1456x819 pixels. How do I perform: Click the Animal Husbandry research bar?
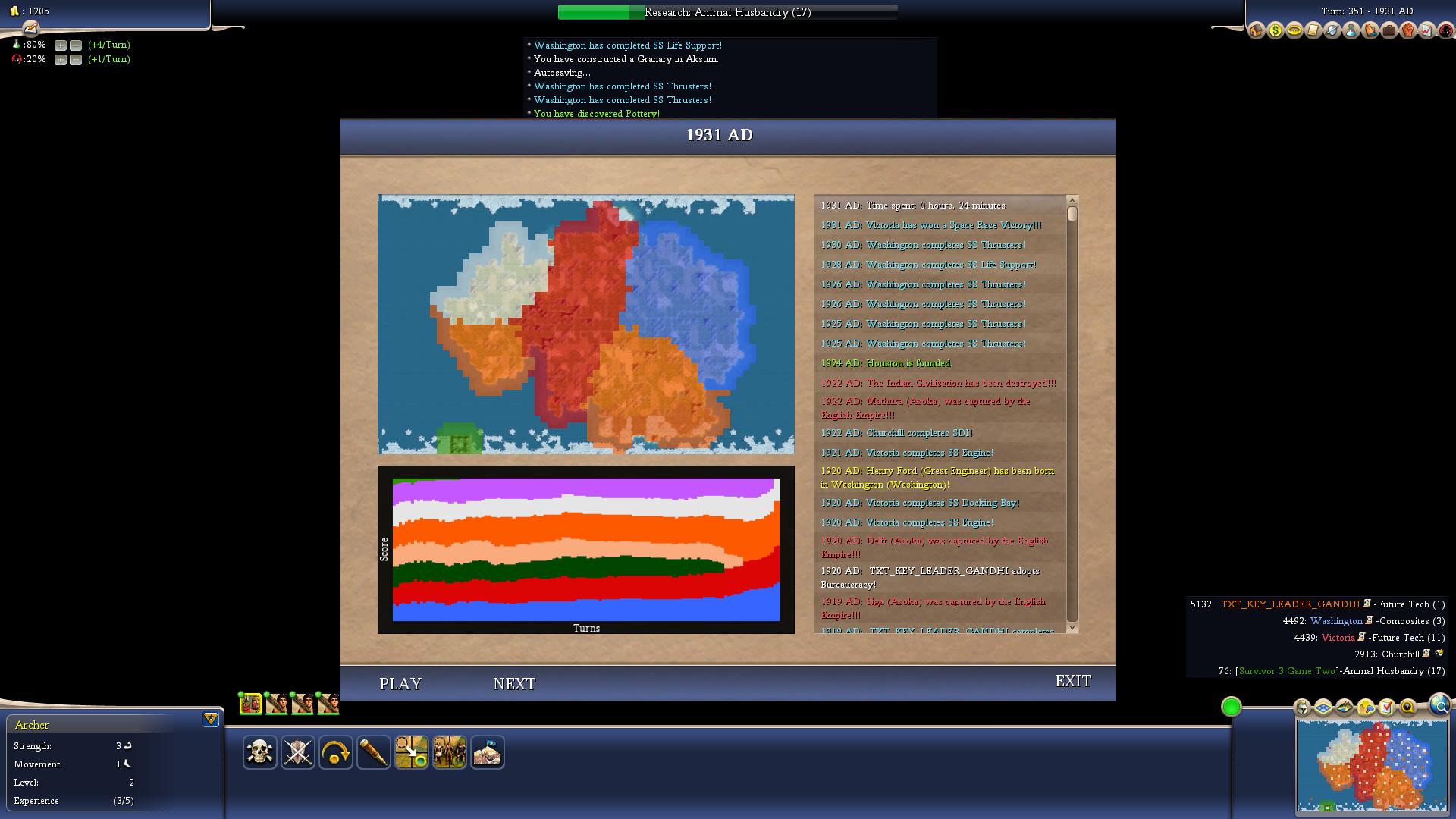[x=727, y=12]
